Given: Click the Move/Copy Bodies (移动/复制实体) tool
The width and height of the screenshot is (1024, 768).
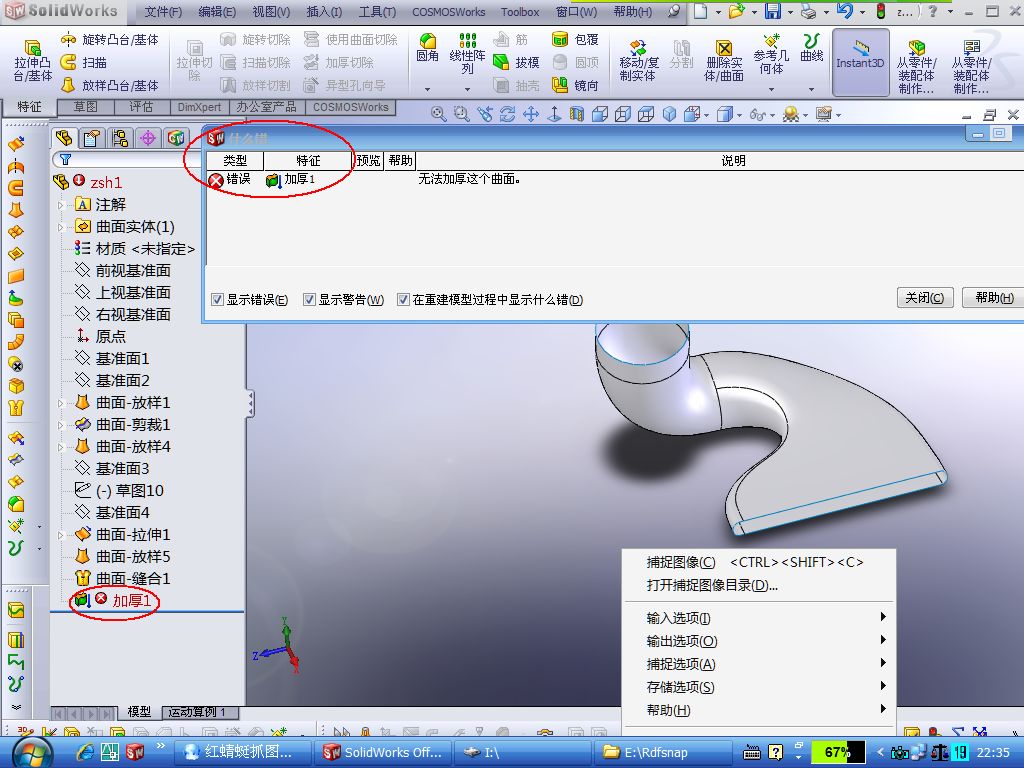Looking at the screenshot, I should coord(638,61).
